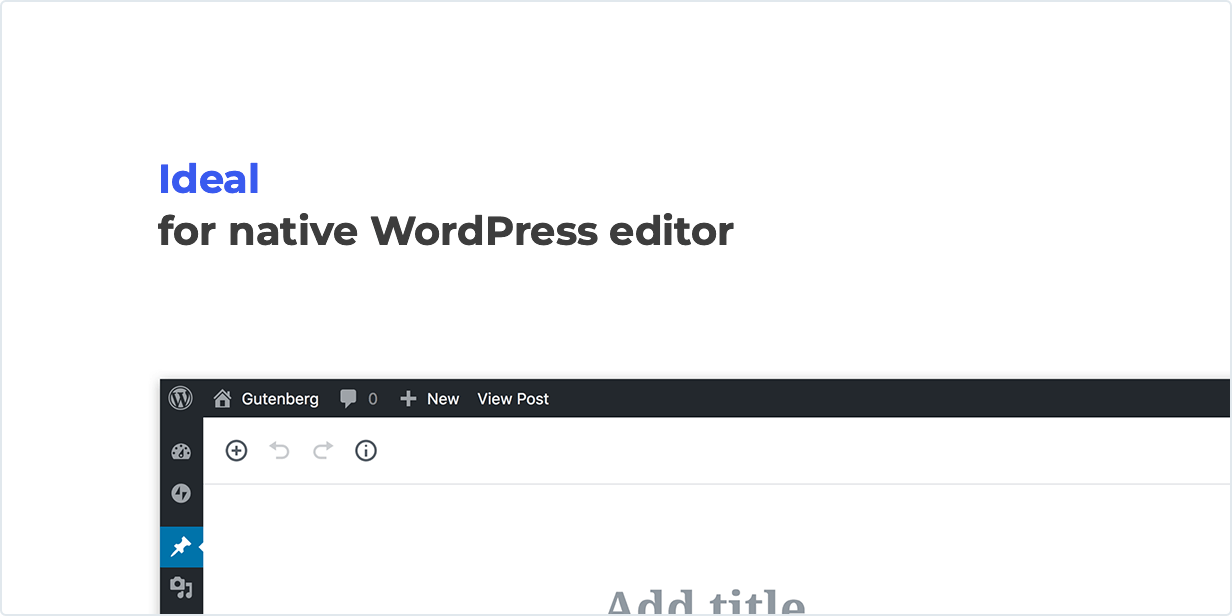Select the Posts pin icon in the sidebar

181,547
